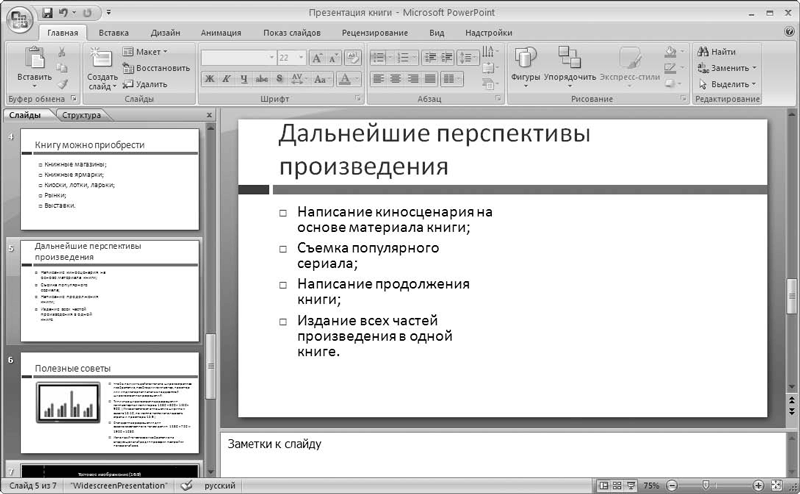Expand the Выделить dropdown

tap(727, 84)
